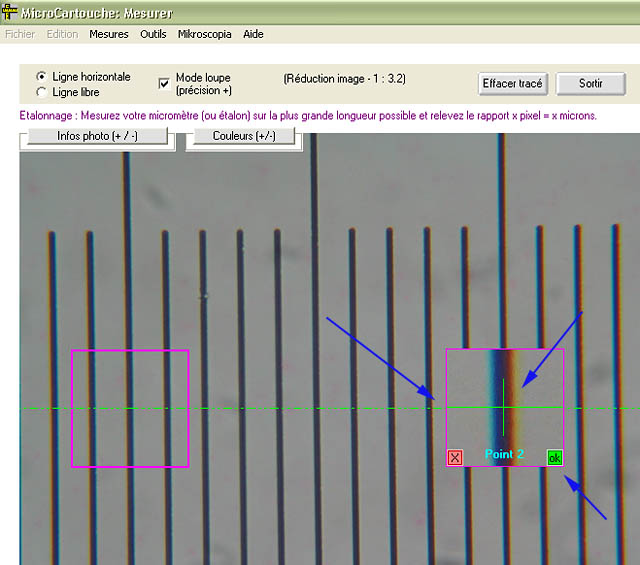The image size is (640, 565).
Task: Uncheck the Mode loupe precision checkbox
Action: pyautogui.click(x=164, y=84)
